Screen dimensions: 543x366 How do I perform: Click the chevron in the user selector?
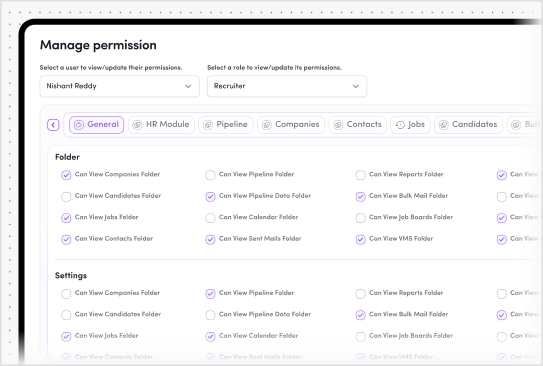[x=188, y=86]
